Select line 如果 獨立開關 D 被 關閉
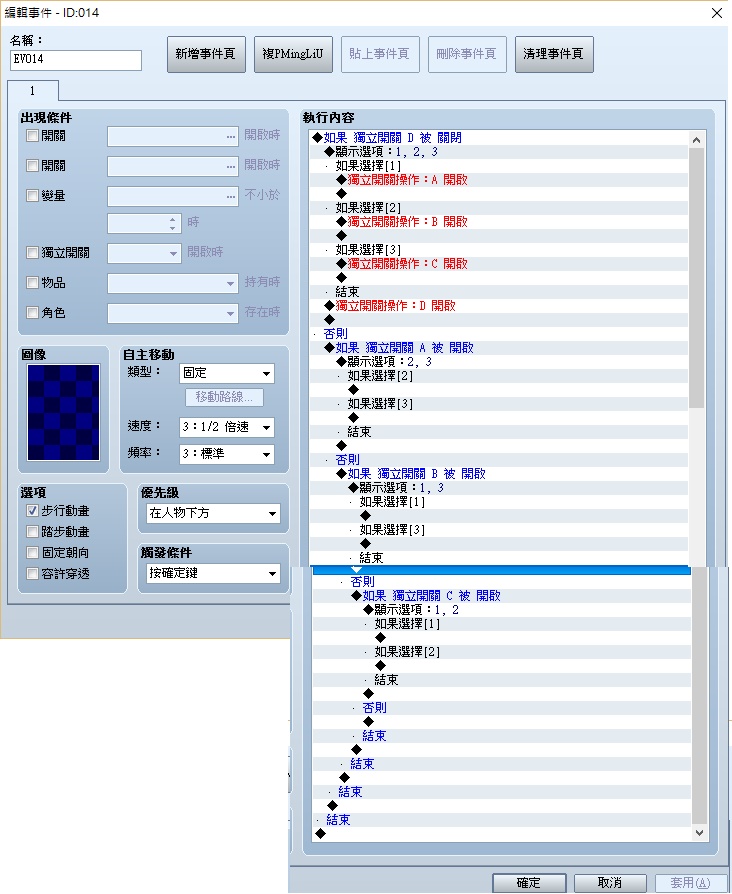 [499, 137]
